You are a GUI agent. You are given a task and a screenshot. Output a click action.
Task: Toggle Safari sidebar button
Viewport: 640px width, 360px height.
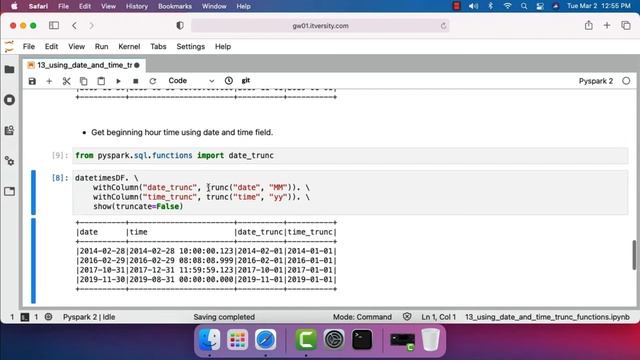[x=54, y=25]
